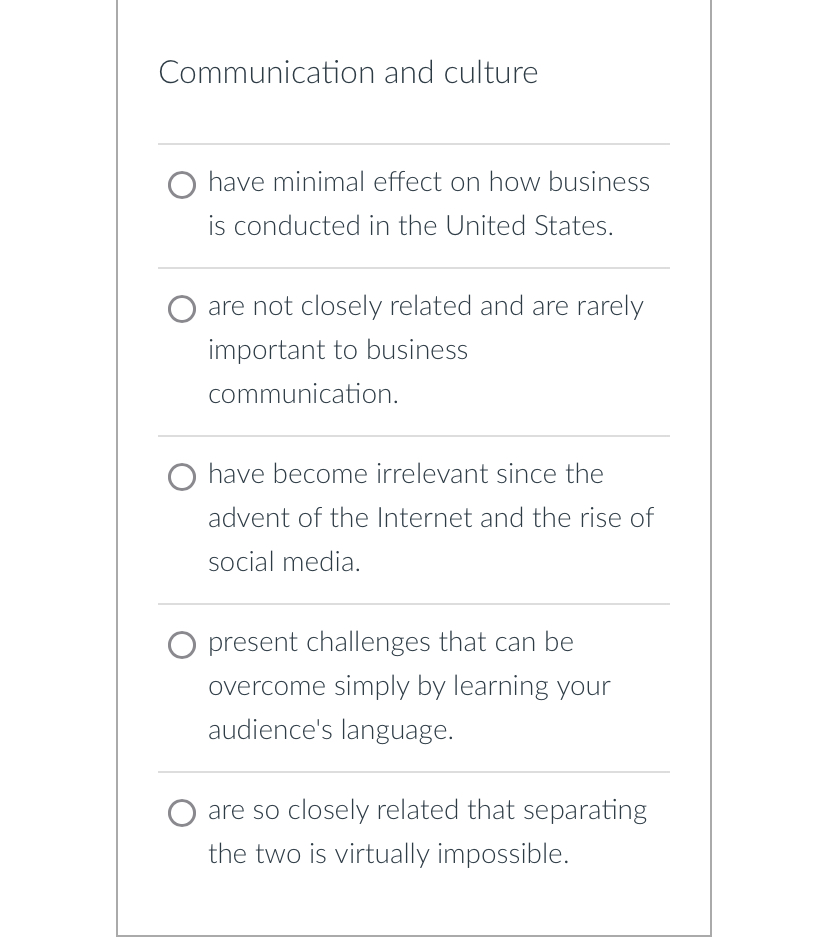Click the last answer's radio circle
The width and height of the screenshot is (828, 939).
coord(181,813)
